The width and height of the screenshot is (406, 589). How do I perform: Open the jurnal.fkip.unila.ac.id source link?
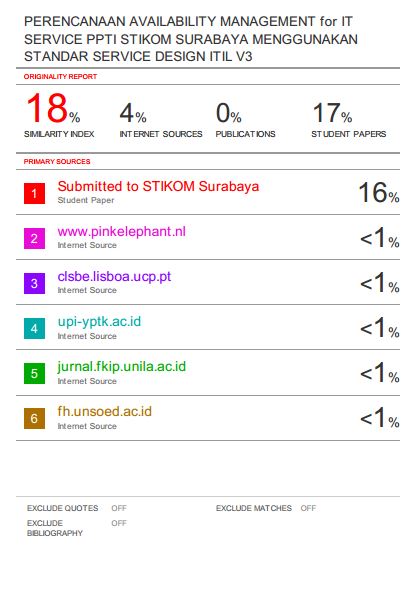tap(122, 367)
